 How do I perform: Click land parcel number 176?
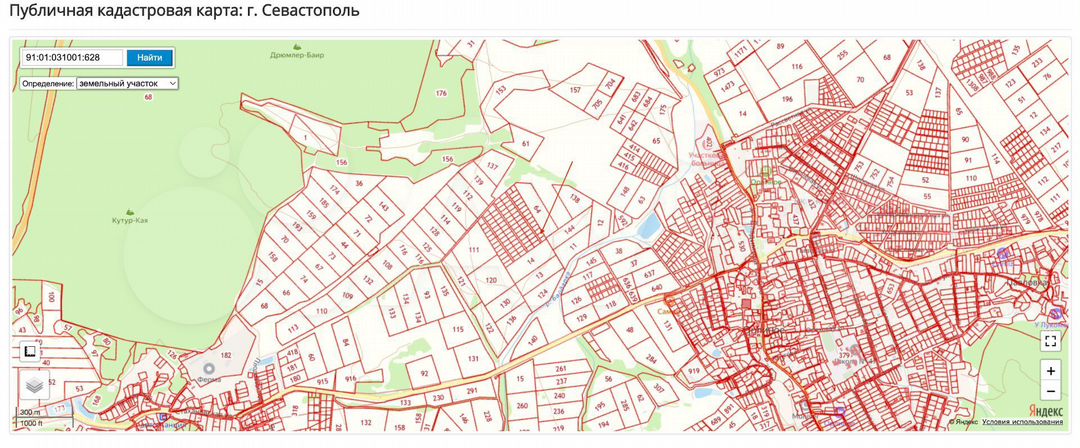pos(441,93)
